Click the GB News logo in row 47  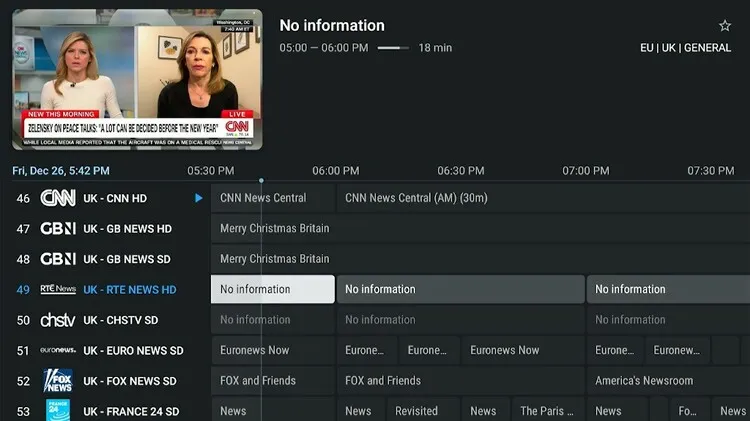pos(58,229)
